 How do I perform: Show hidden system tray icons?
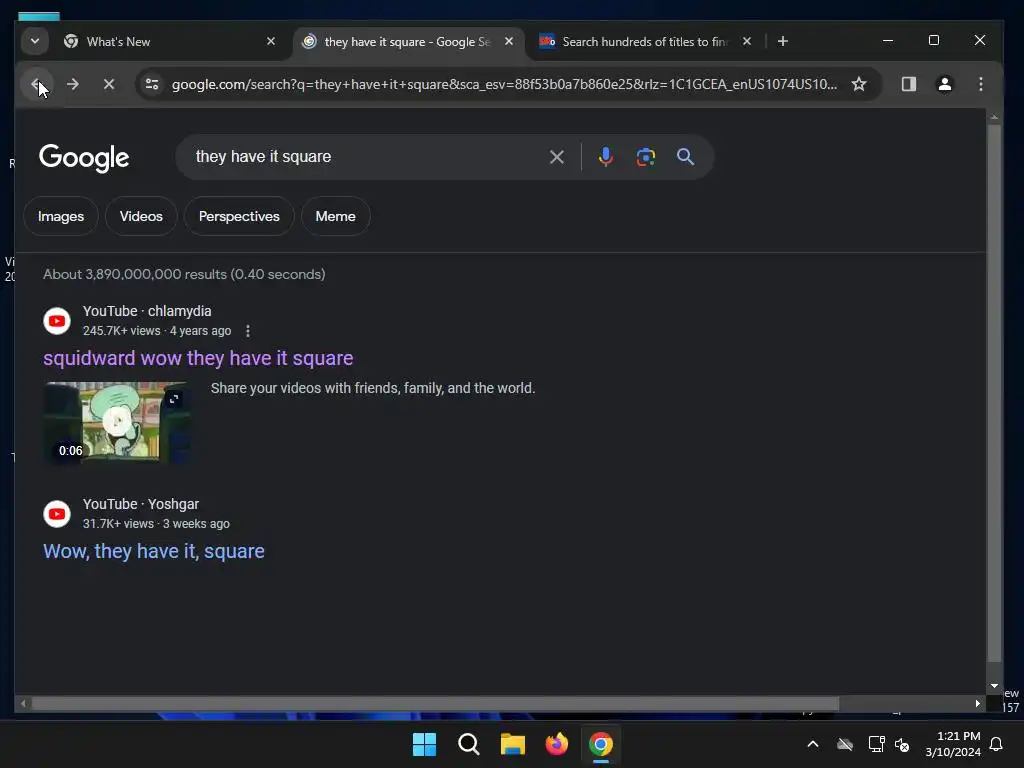813,744
